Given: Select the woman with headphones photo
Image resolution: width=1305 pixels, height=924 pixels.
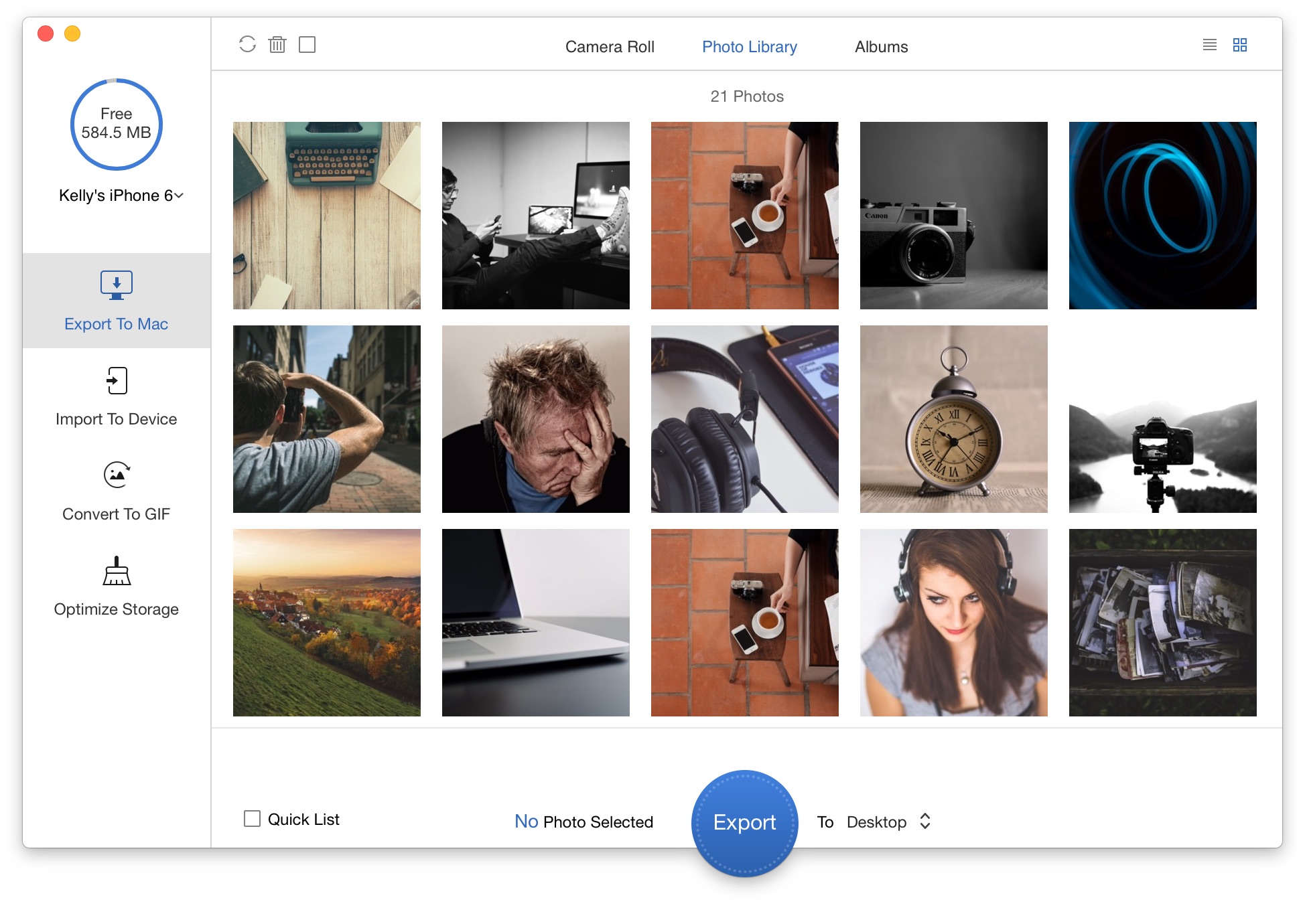Looking at the screenshot, I should [954, 623].
